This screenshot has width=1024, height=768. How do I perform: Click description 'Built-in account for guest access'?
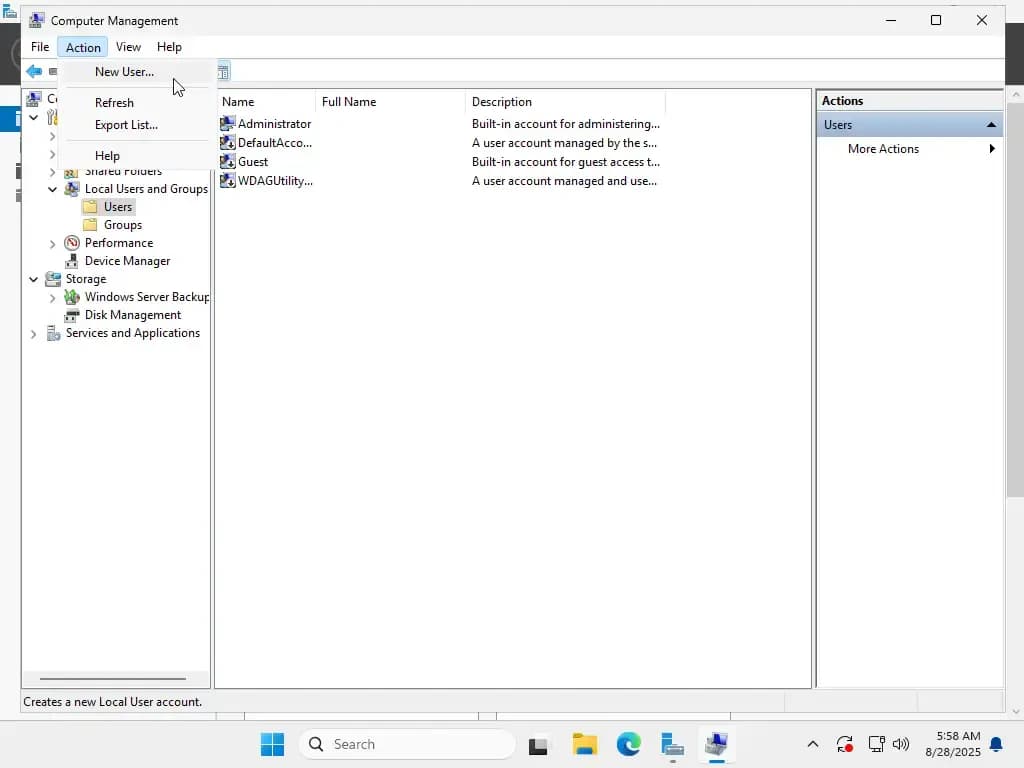click(566, 161)
